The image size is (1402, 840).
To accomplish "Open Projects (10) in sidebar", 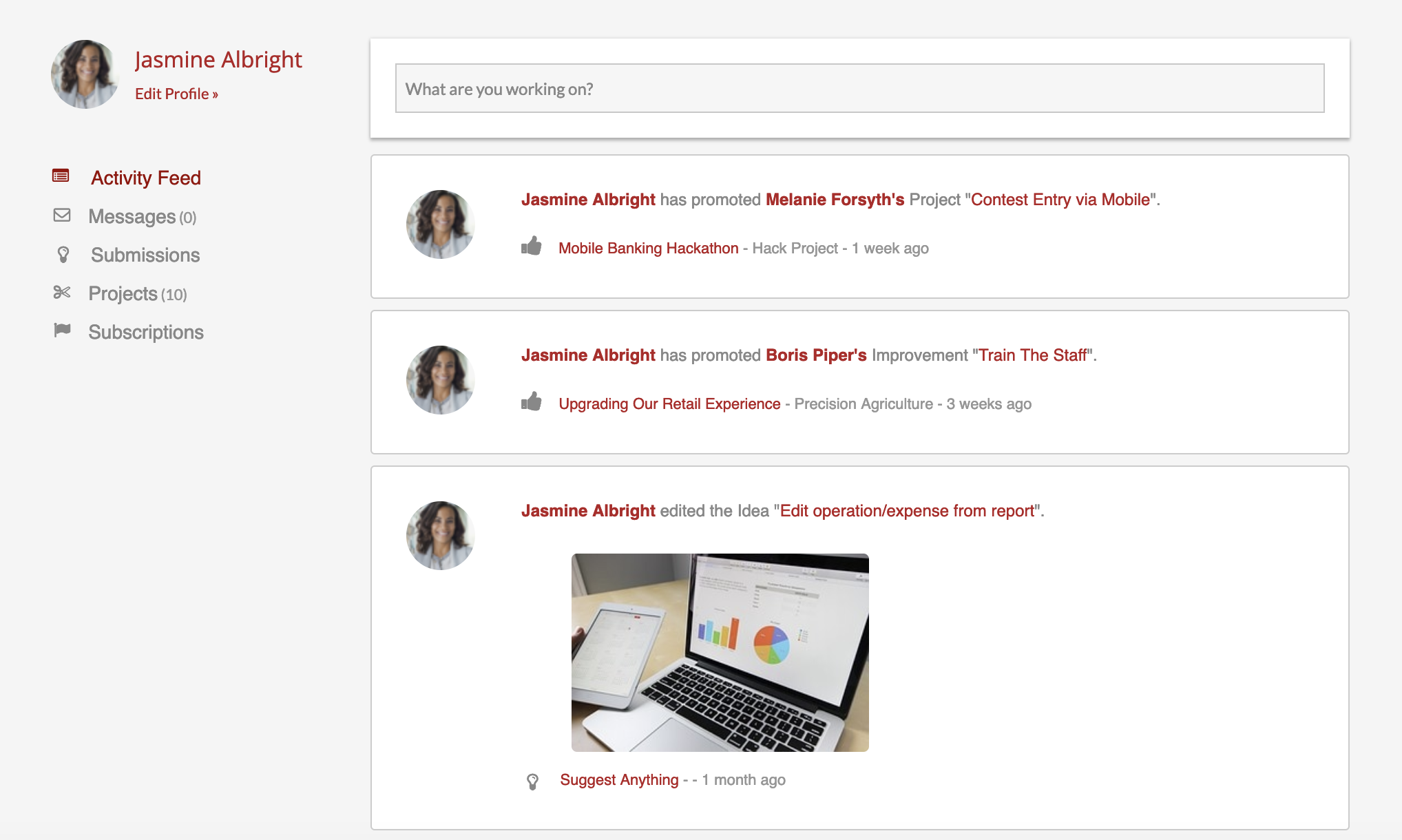I will tap(138, 294).
